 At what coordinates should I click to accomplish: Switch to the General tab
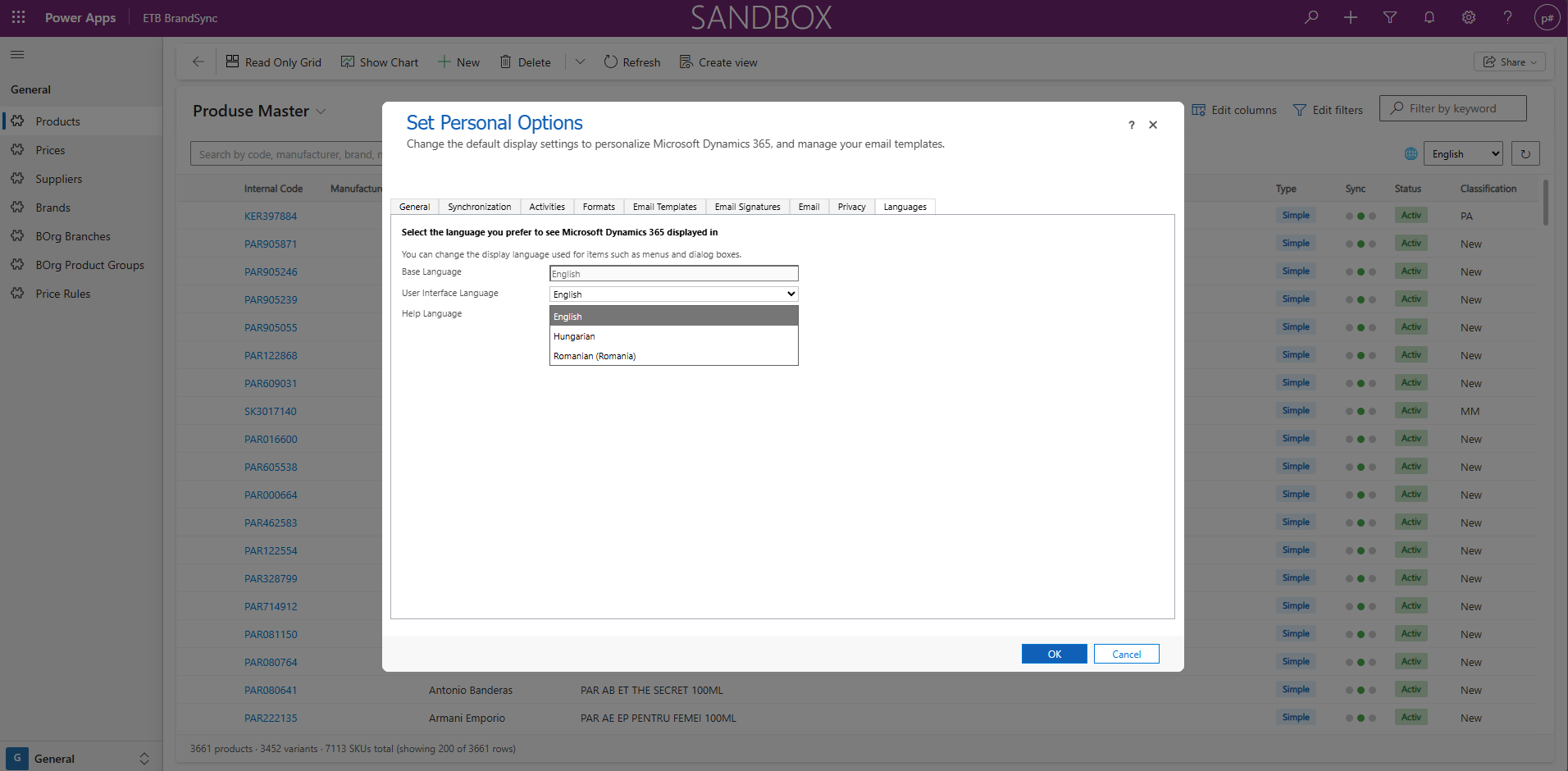[x=415, y=207]
